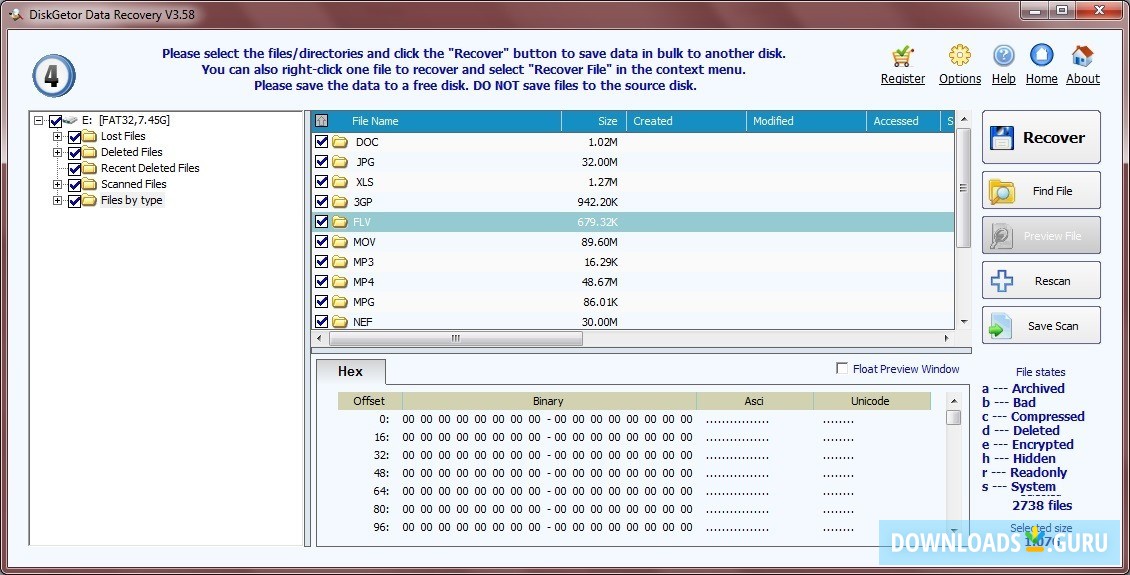The width and height of the screenshot is (1130, 575).
Task: Click the Offset column header in the hex view
Action: click(369, 401)
